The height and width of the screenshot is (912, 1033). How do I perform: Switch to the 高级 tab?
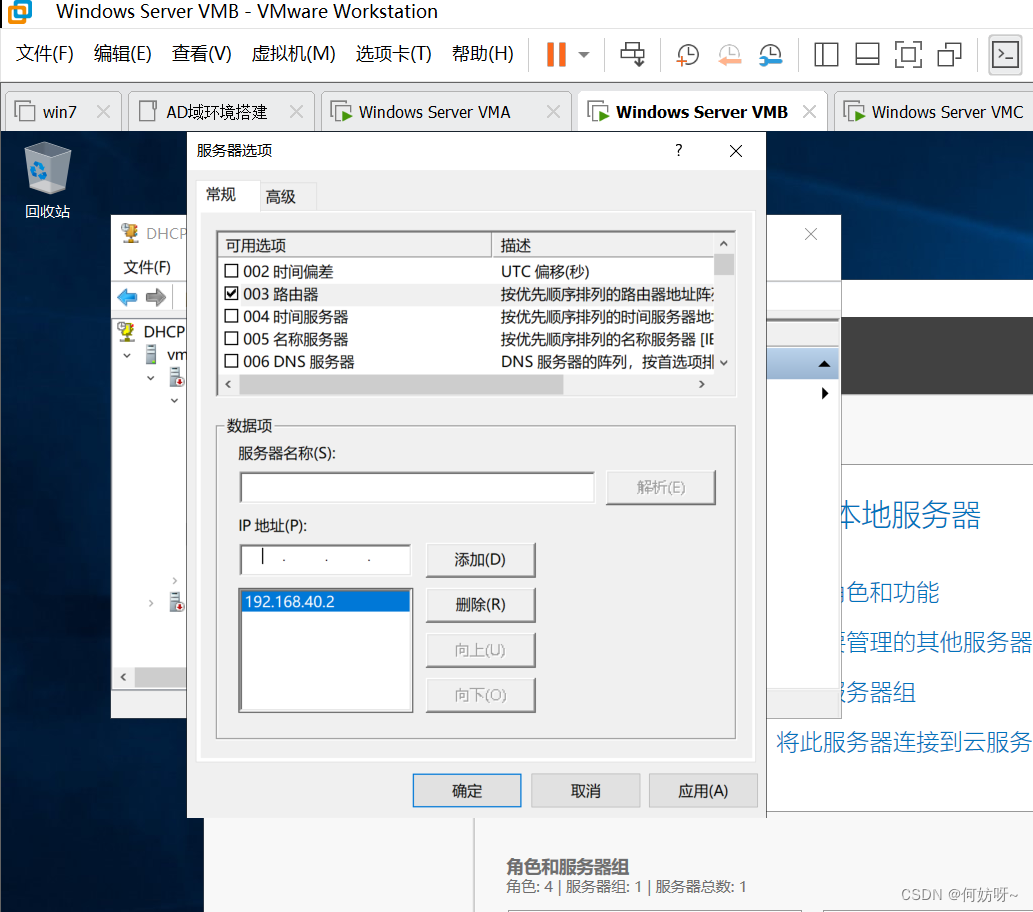[x=281, y=197]
